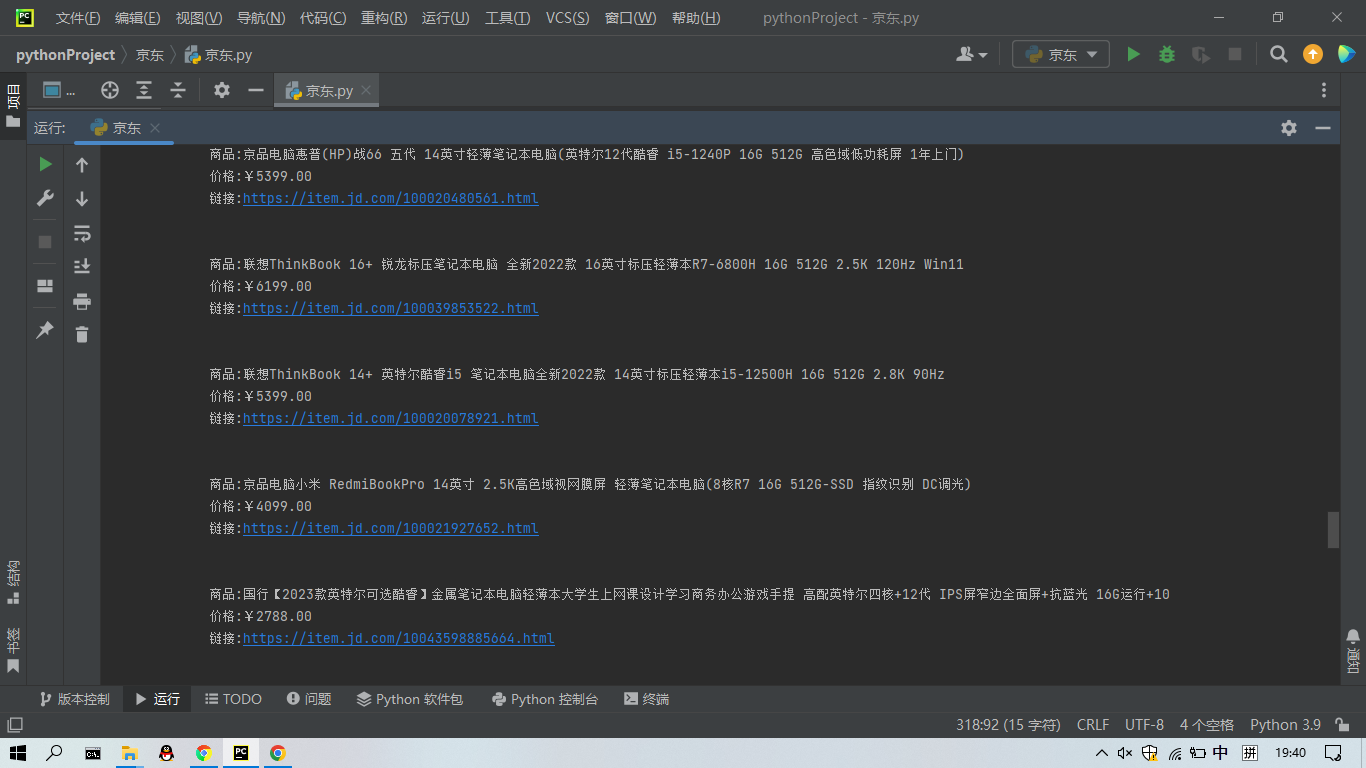Open the 版本控制 tool window

(74, 699)
